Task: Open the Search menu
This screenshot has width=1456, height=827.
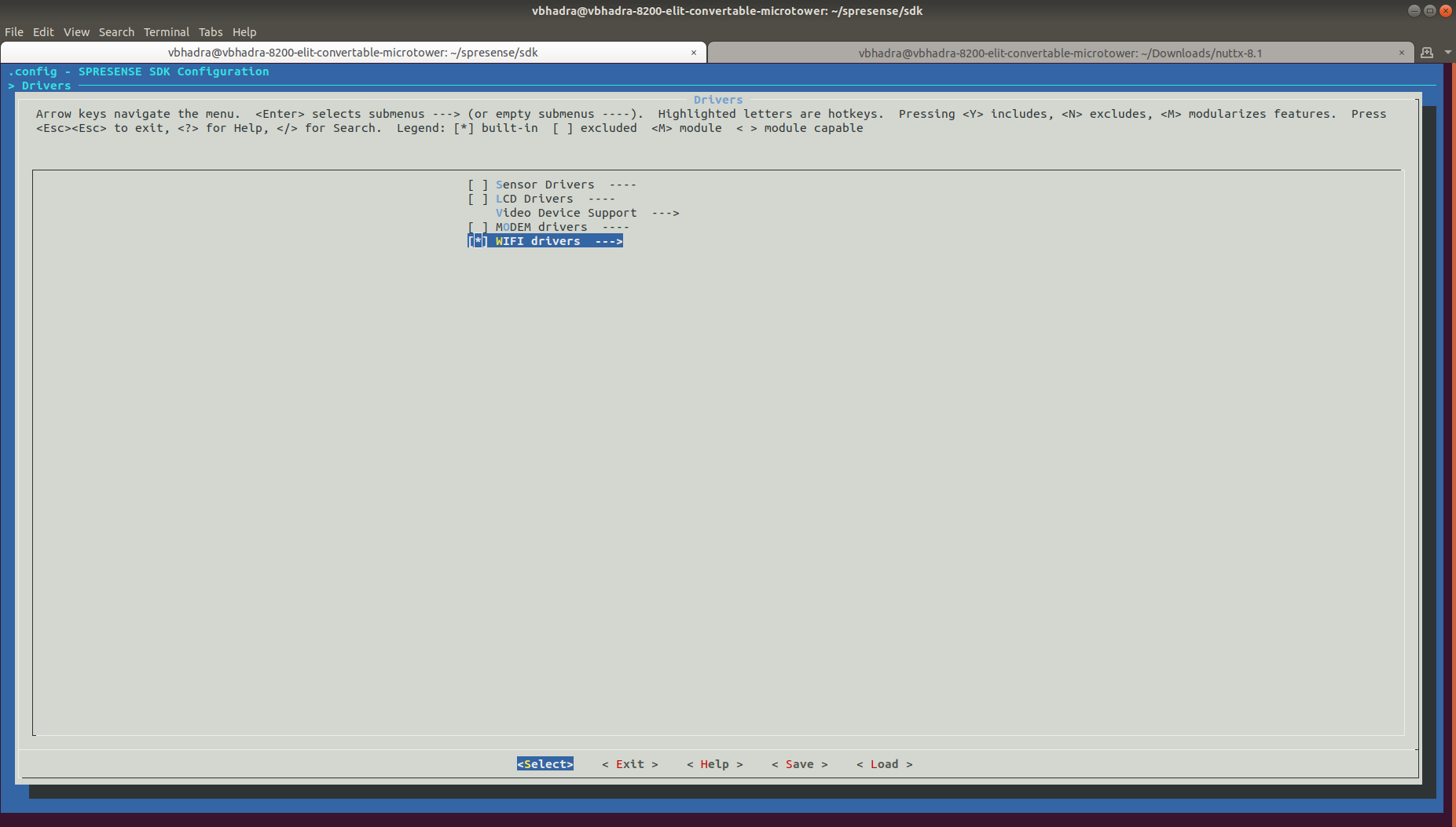Action: tap(116, 32)
